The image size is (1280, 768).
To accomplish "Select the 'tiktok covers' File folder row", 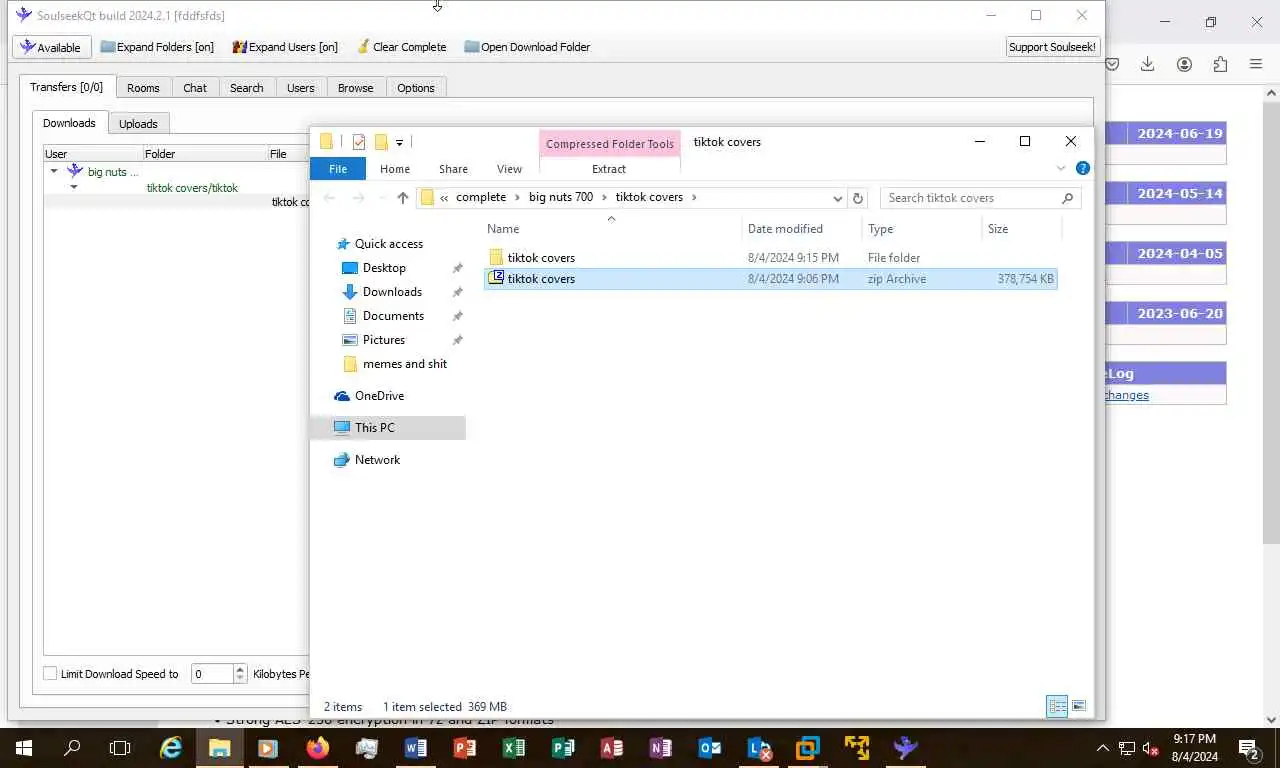I will (x=770, y=258).
